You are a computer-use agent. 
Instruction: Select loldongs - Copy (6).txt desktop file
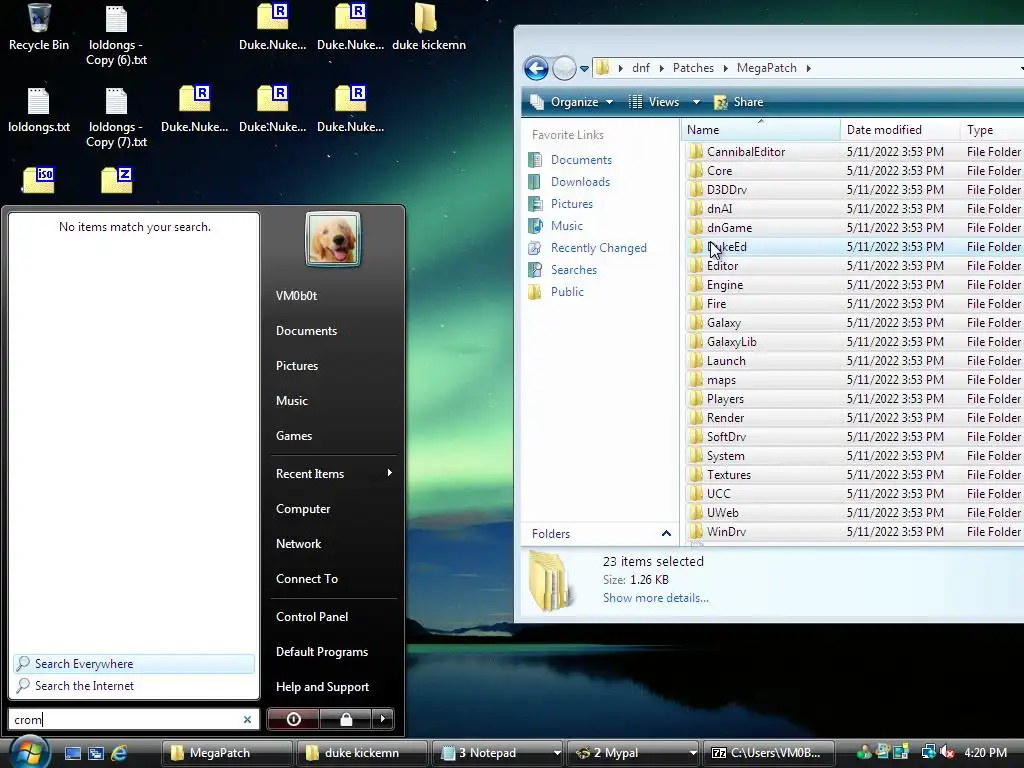116,35
